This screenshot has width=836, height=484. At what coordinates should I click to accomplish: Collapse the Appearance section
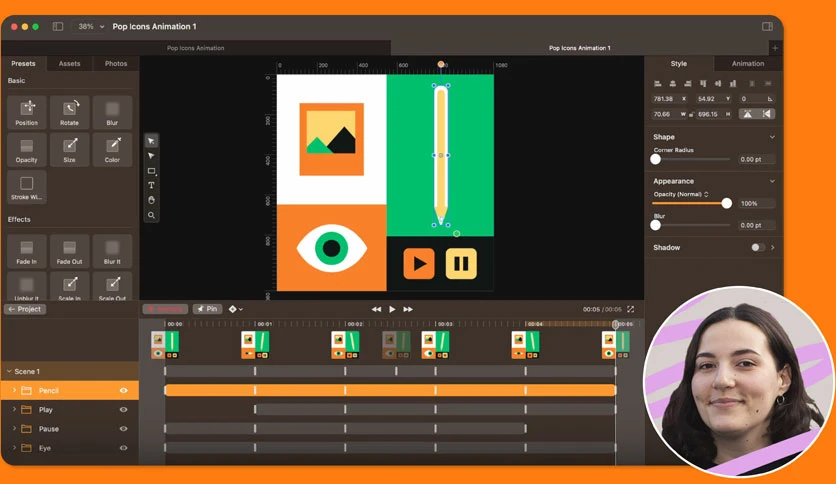click(x=772, y=181)
